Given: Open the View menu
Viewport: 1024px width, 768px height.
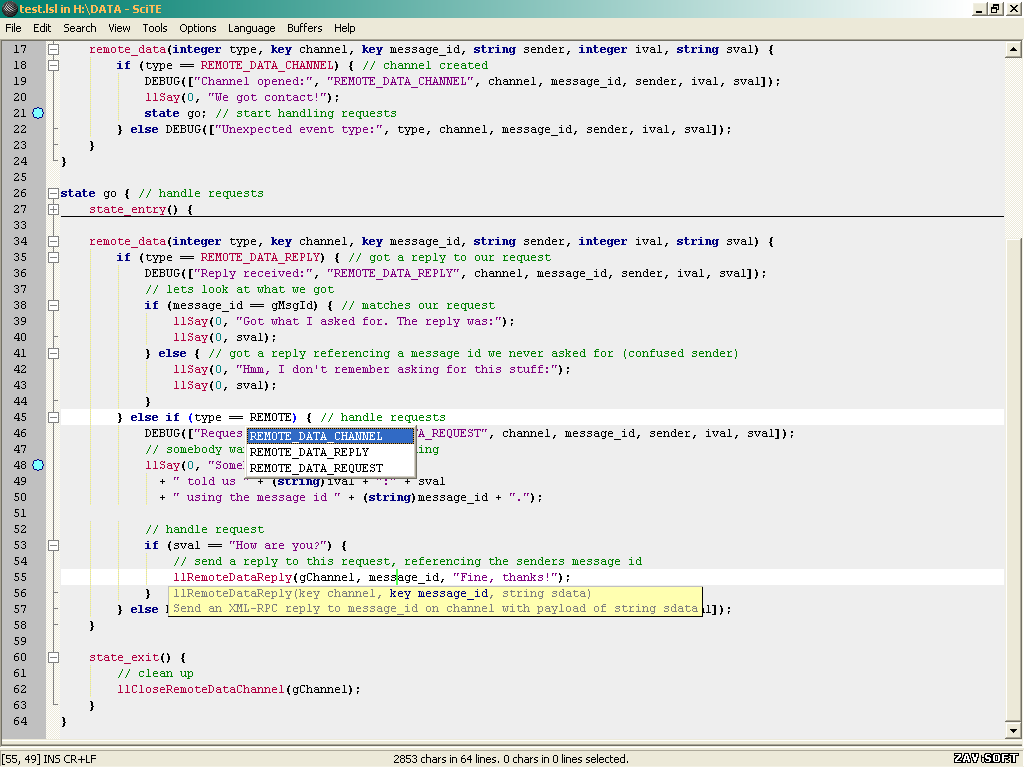Looking at the screenshot, I should click(119, 28).
